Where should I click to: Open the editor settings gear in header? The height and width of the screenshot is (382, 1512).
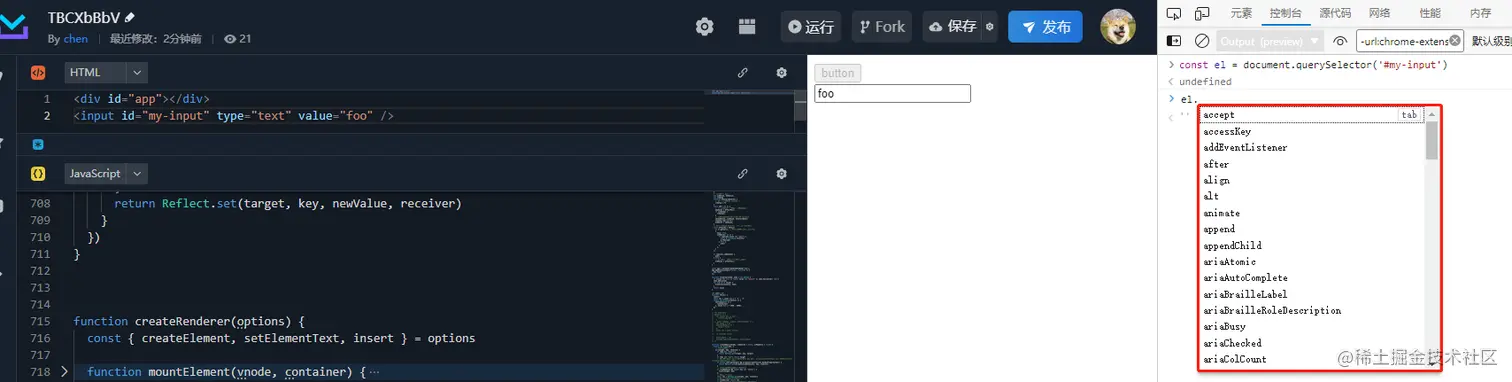(x=705, y=27)
